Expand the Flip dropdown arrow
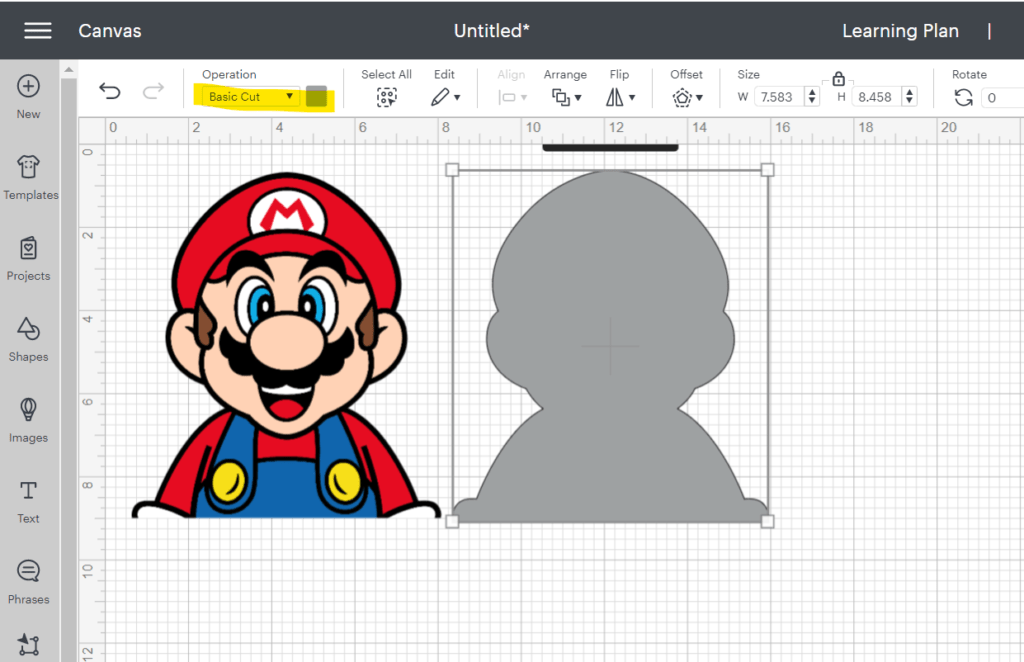 click(632, 98)
